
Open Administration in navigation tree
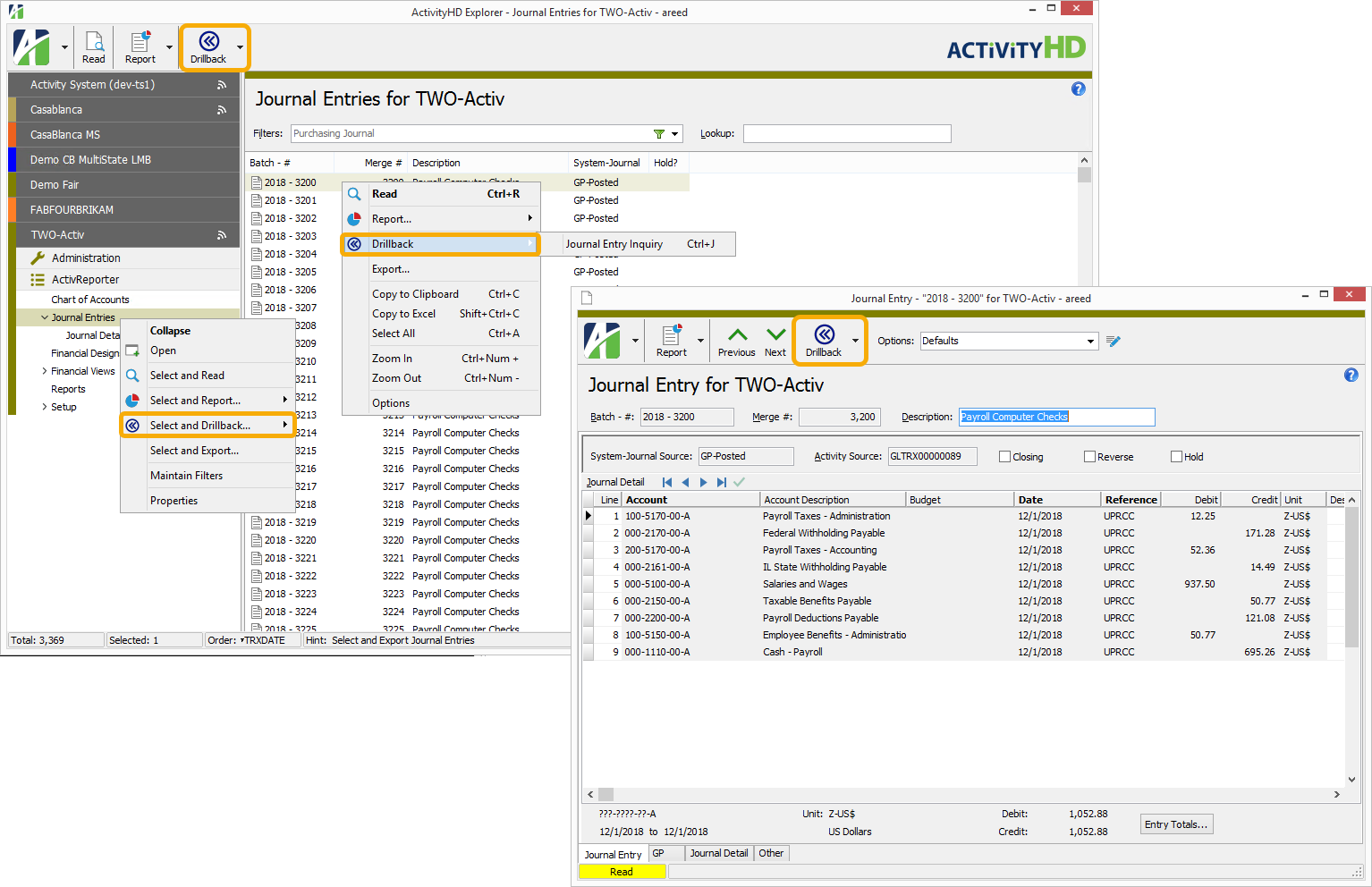[x=86, y=258]
